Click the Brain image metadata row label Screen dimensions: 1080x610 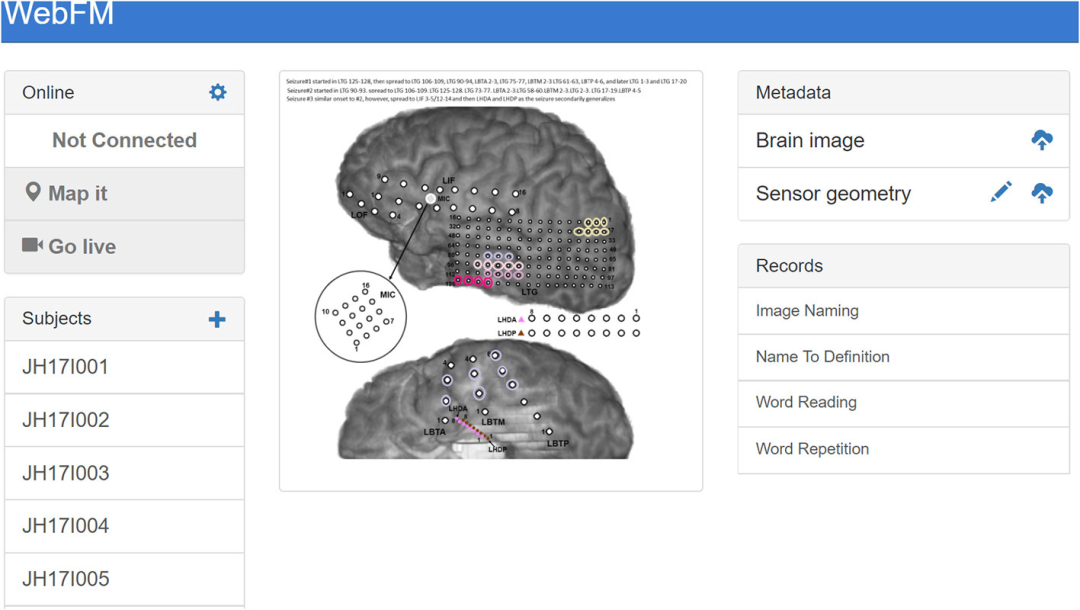tap(810, 140)
